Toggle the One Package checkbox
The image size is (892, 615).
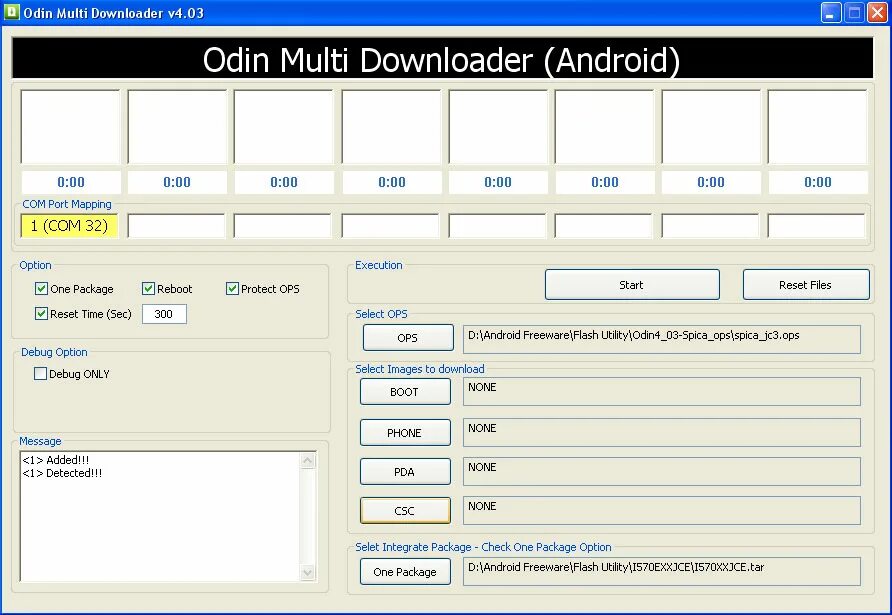pos(41,288)
